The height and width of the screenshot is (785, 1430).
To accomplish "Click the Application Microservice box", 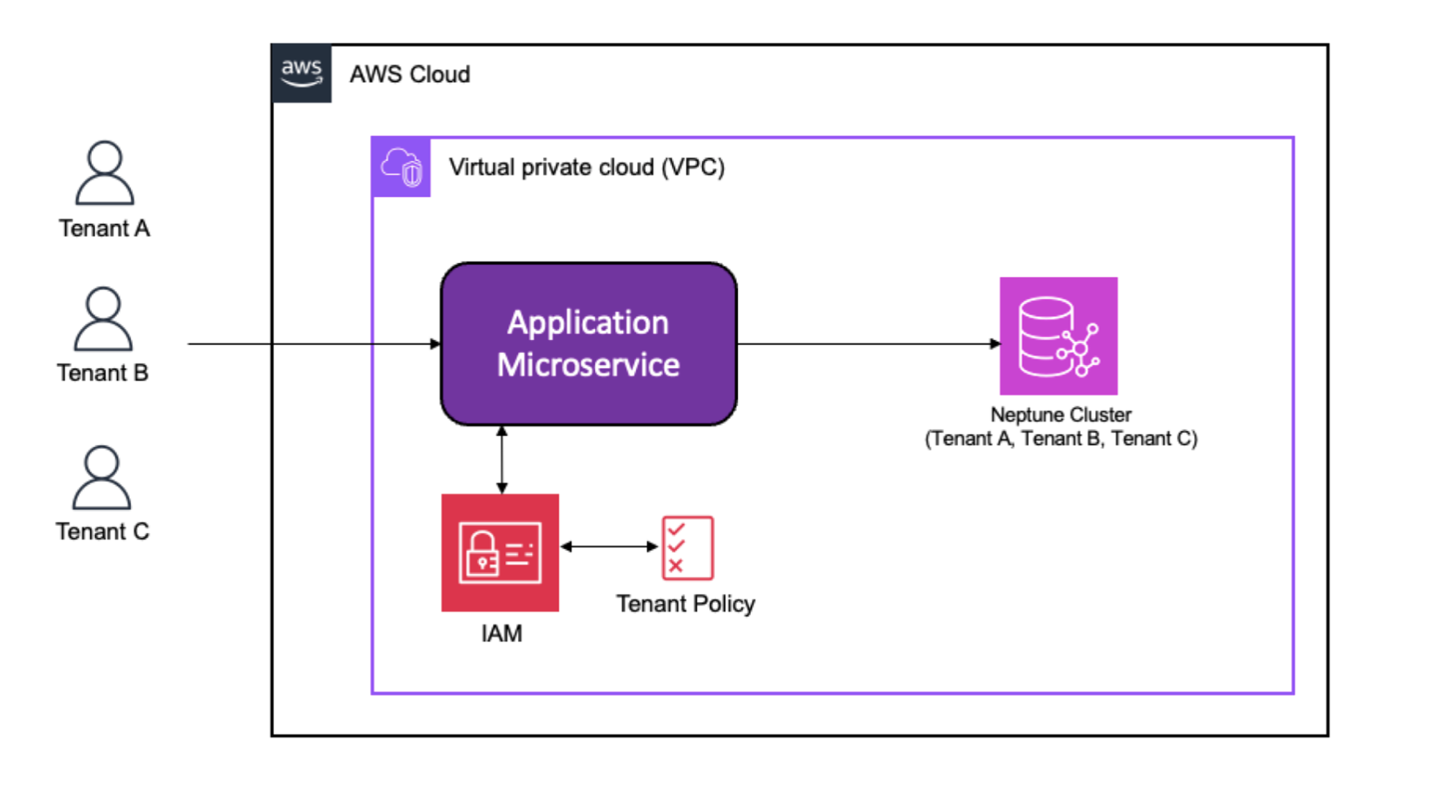I will (x=589, y=344).
